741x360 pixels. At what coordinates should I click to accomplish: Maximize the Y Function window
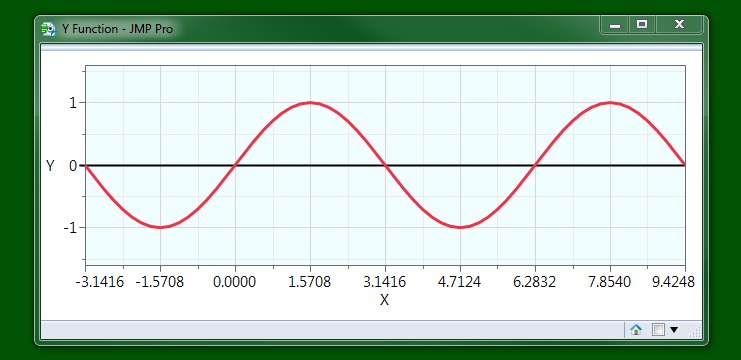[641, 25]
